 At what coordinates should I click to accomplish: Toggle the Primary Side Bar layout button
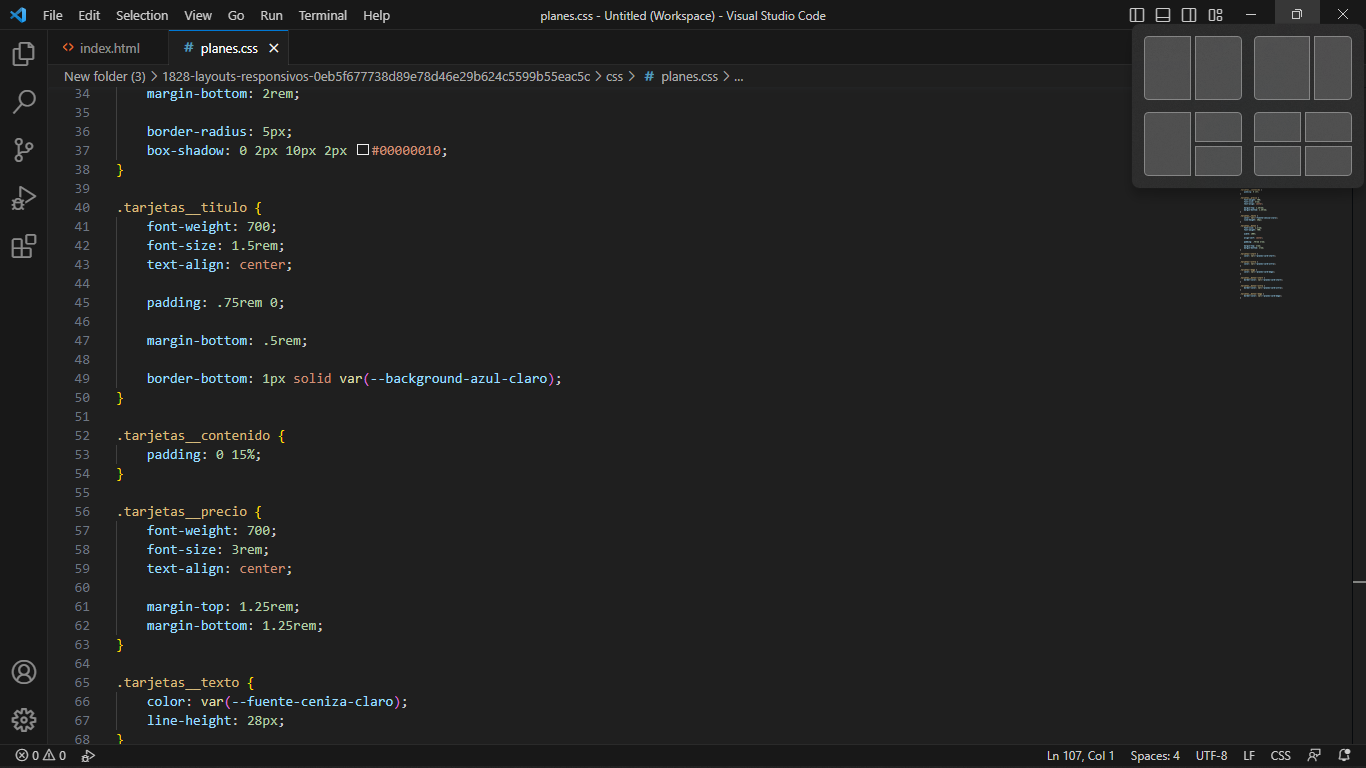(x=1137, y=15)
